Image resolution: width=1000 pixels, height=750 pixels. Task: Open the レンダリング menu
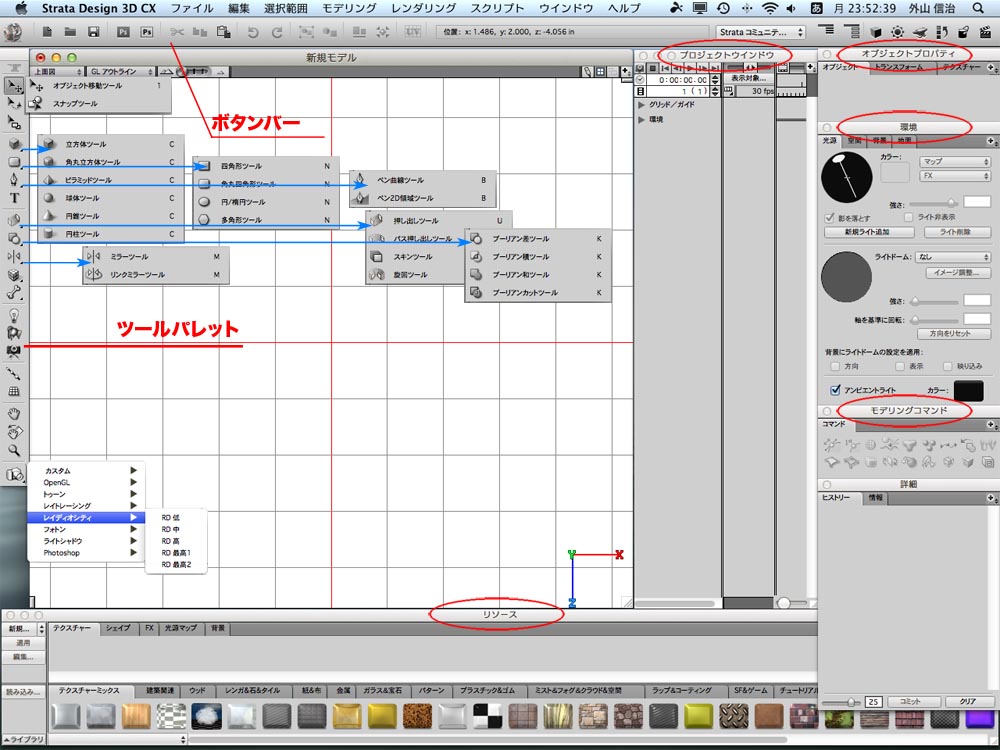(x=423, y=8)
